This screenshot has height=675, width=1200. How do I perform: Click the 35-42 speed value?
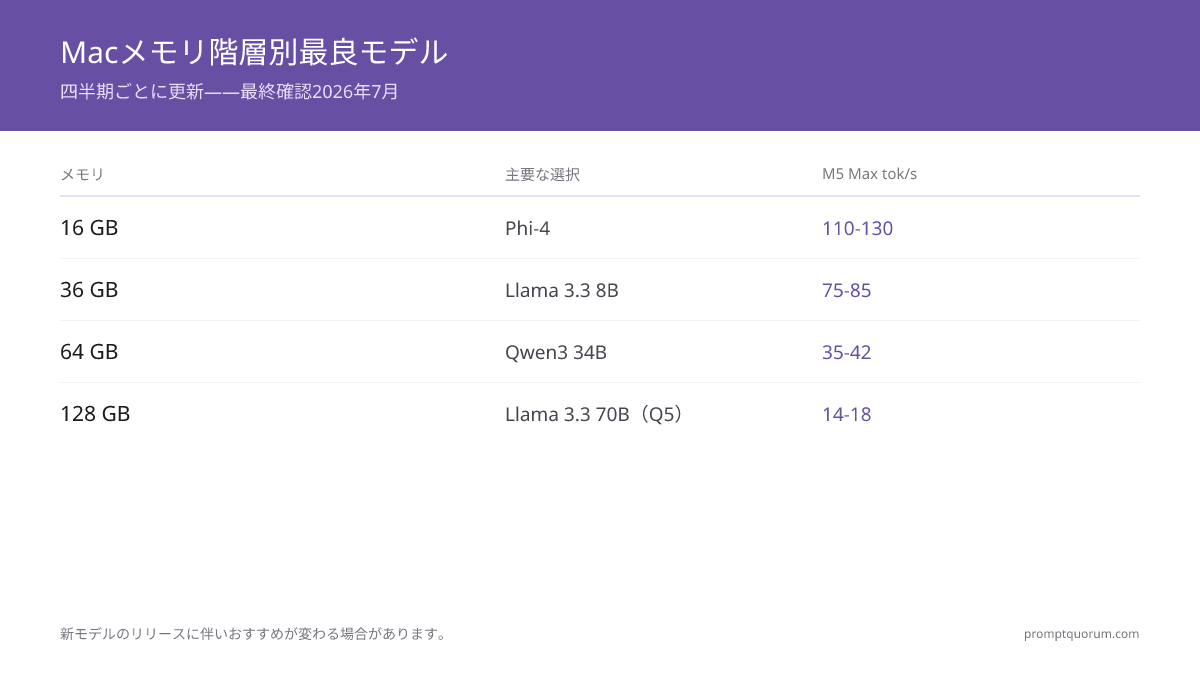tap(846, 353)
